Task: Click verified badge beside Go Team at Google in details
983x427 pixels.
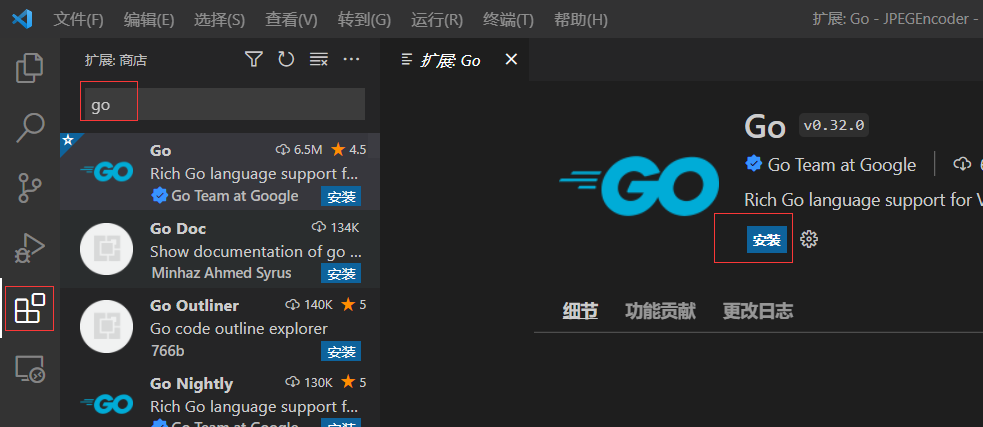Action: [x=753, y=165]
